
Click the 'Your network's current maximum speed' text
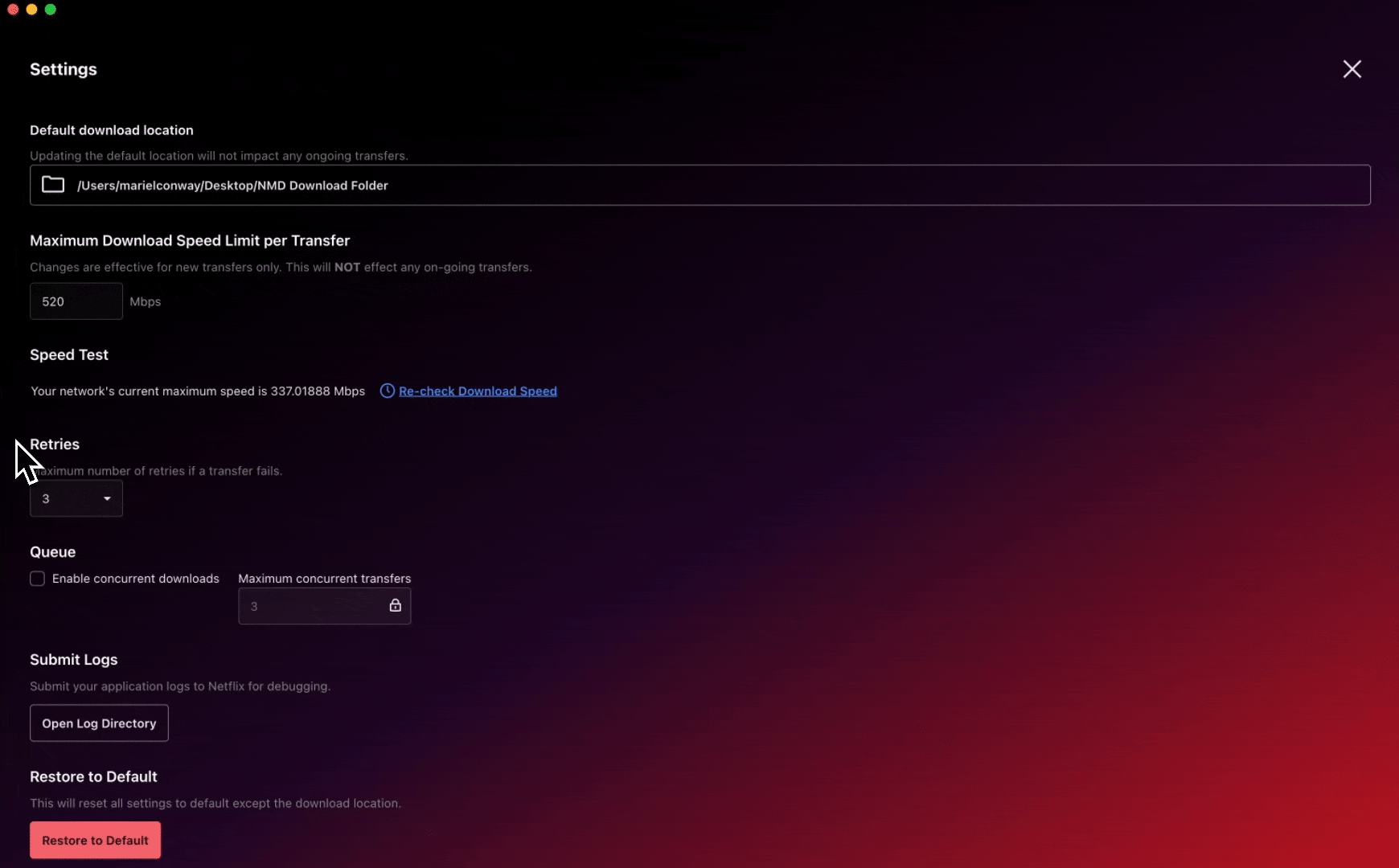click(x=198, y=391)
